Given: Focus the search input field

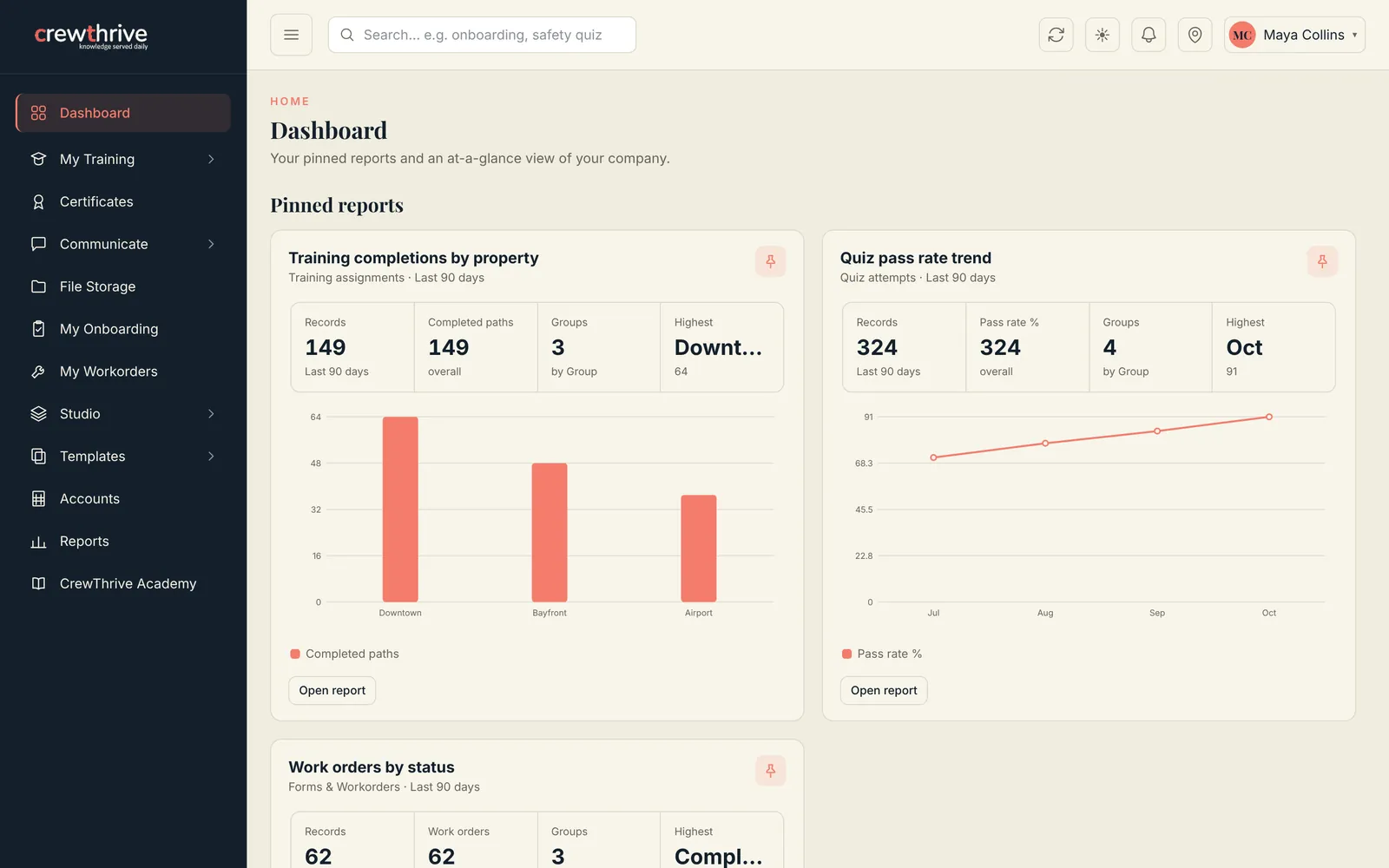Looking at the screenshot, I should [482, 35].
